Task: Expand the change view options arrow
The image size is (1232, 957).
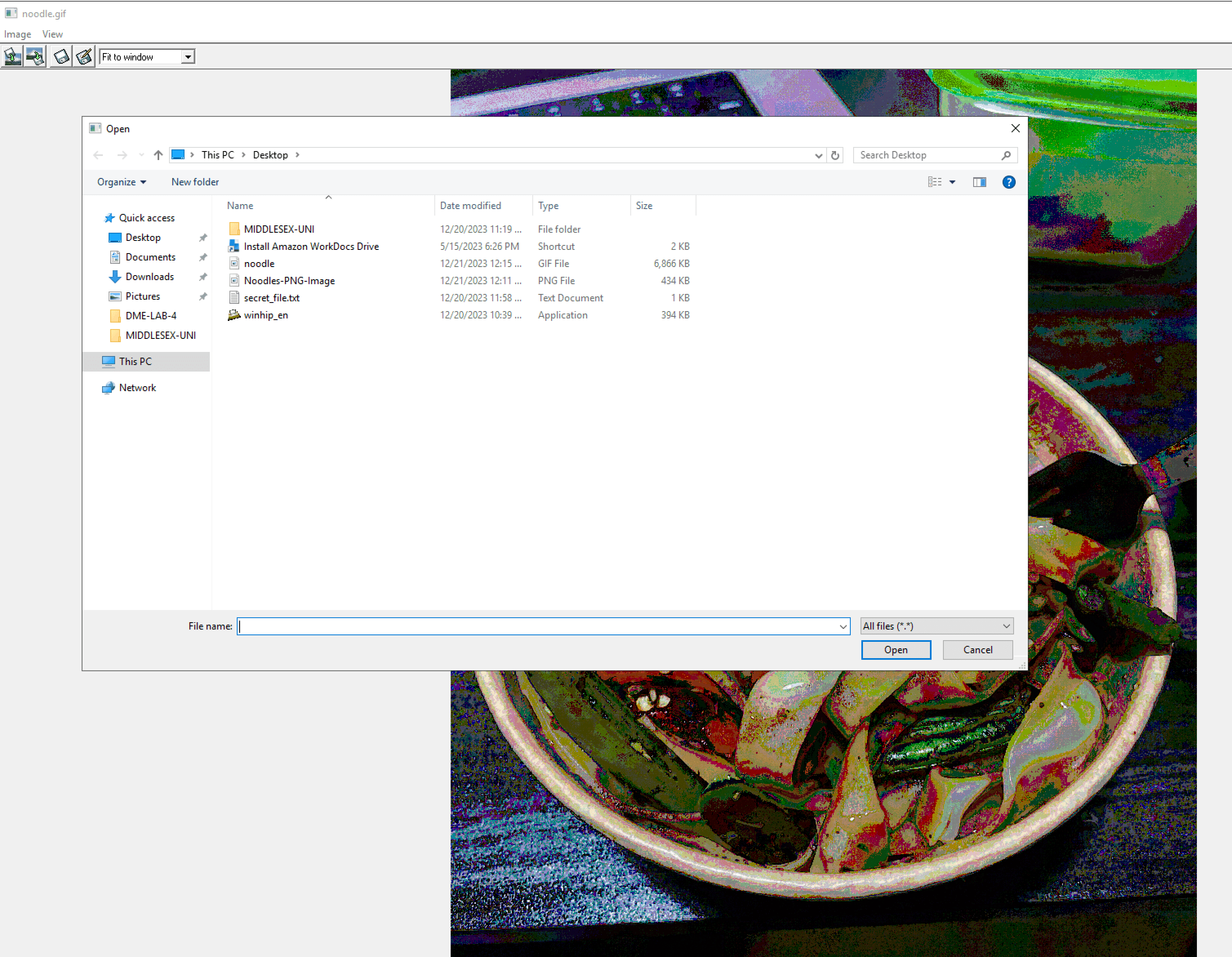Action: click(952, 182)
